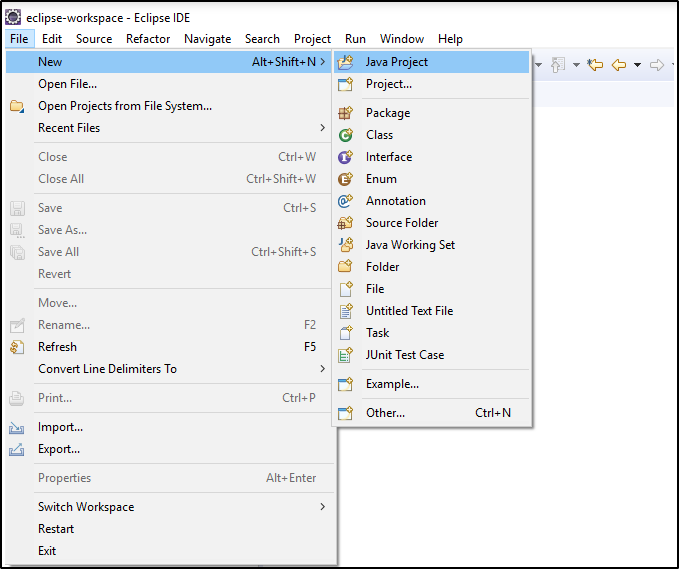
Task: Click the Java Project icon in submenu
Action: [345, 62]
